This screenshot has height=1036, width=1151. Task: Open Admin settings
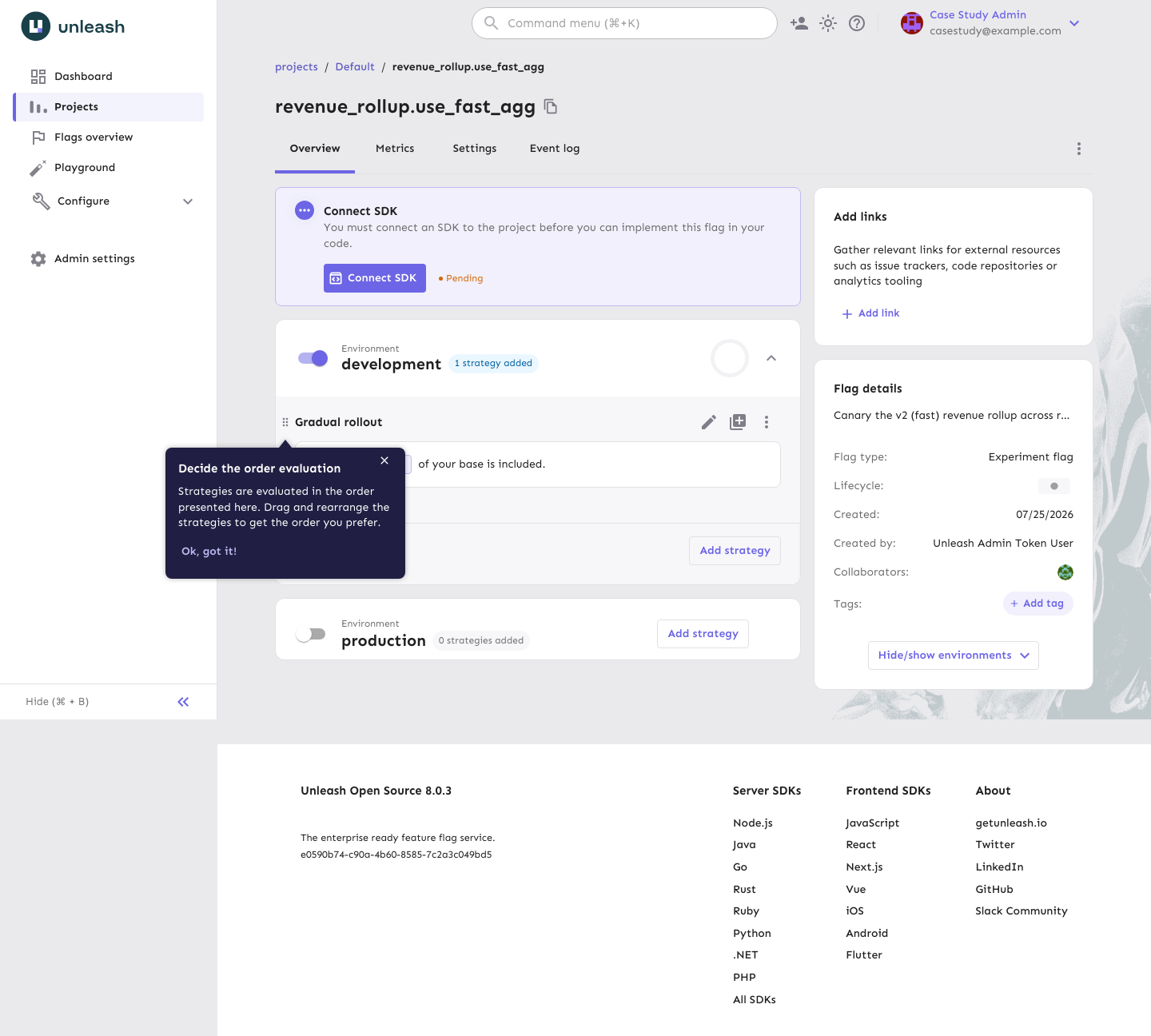click(108, 259)
